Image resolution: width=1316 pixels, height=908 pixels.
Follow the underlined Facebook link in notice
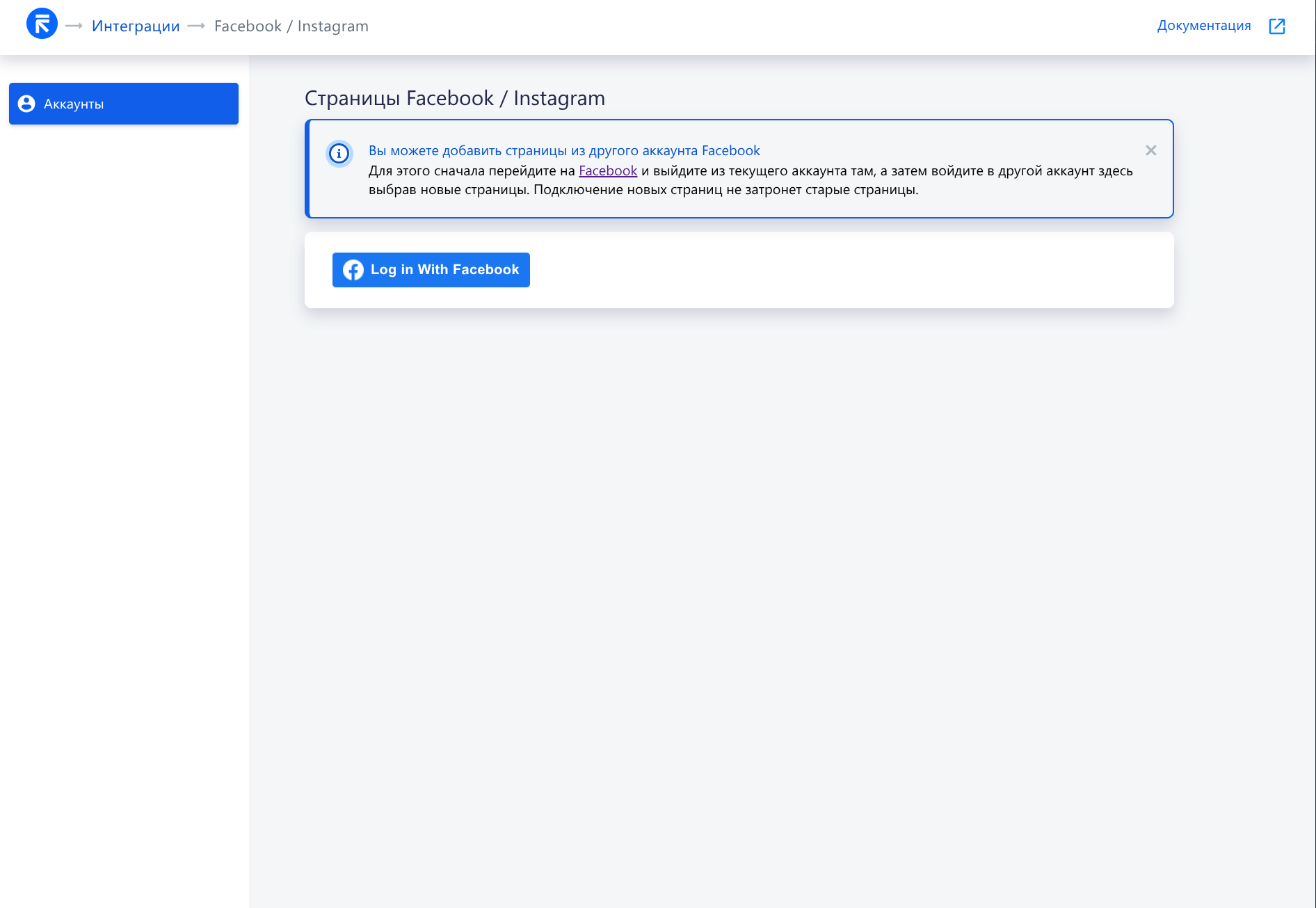click(x=607, y=170)
